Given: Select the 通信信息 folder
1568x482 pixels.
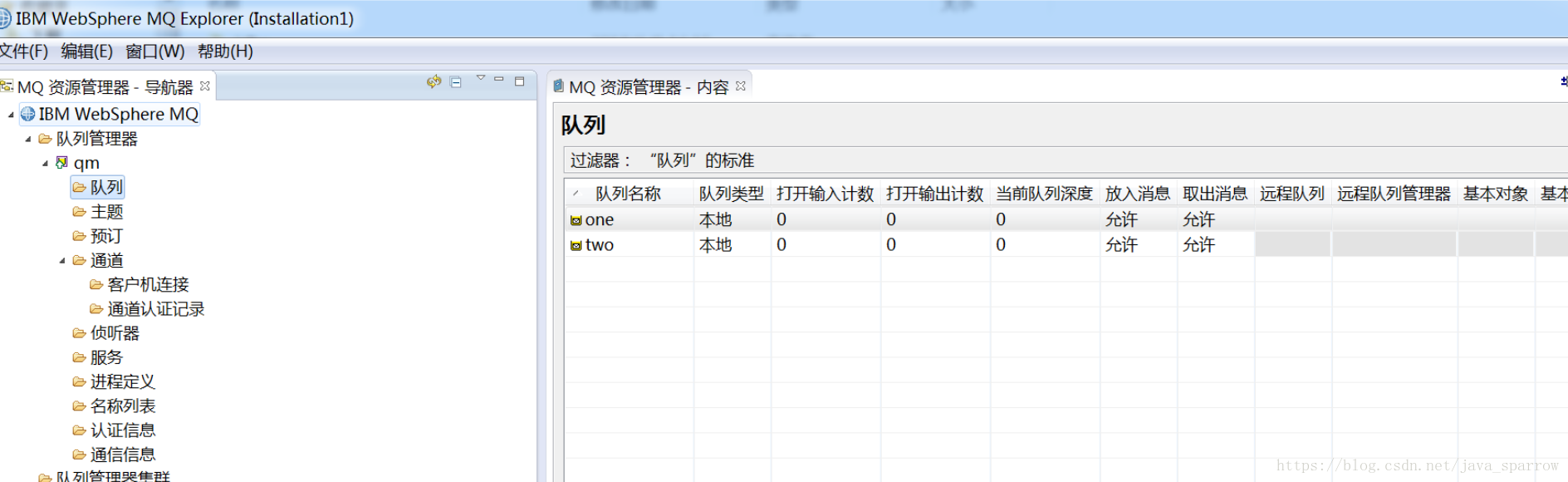Looking at the screenshot, I should 123,455.
